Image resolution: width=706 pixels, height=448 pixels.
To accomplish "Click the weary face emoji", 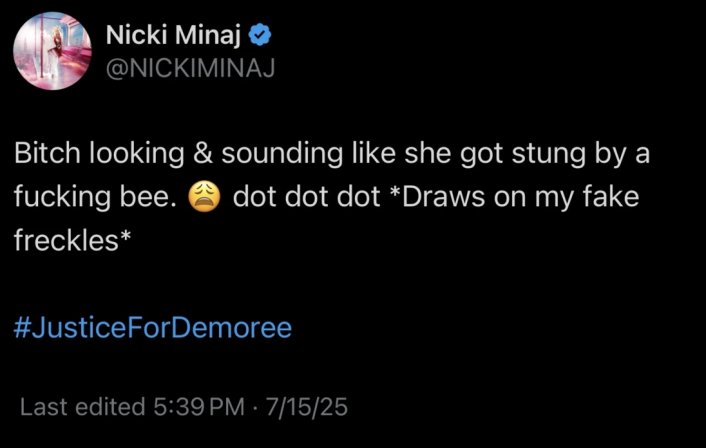I will pos(204,198).
